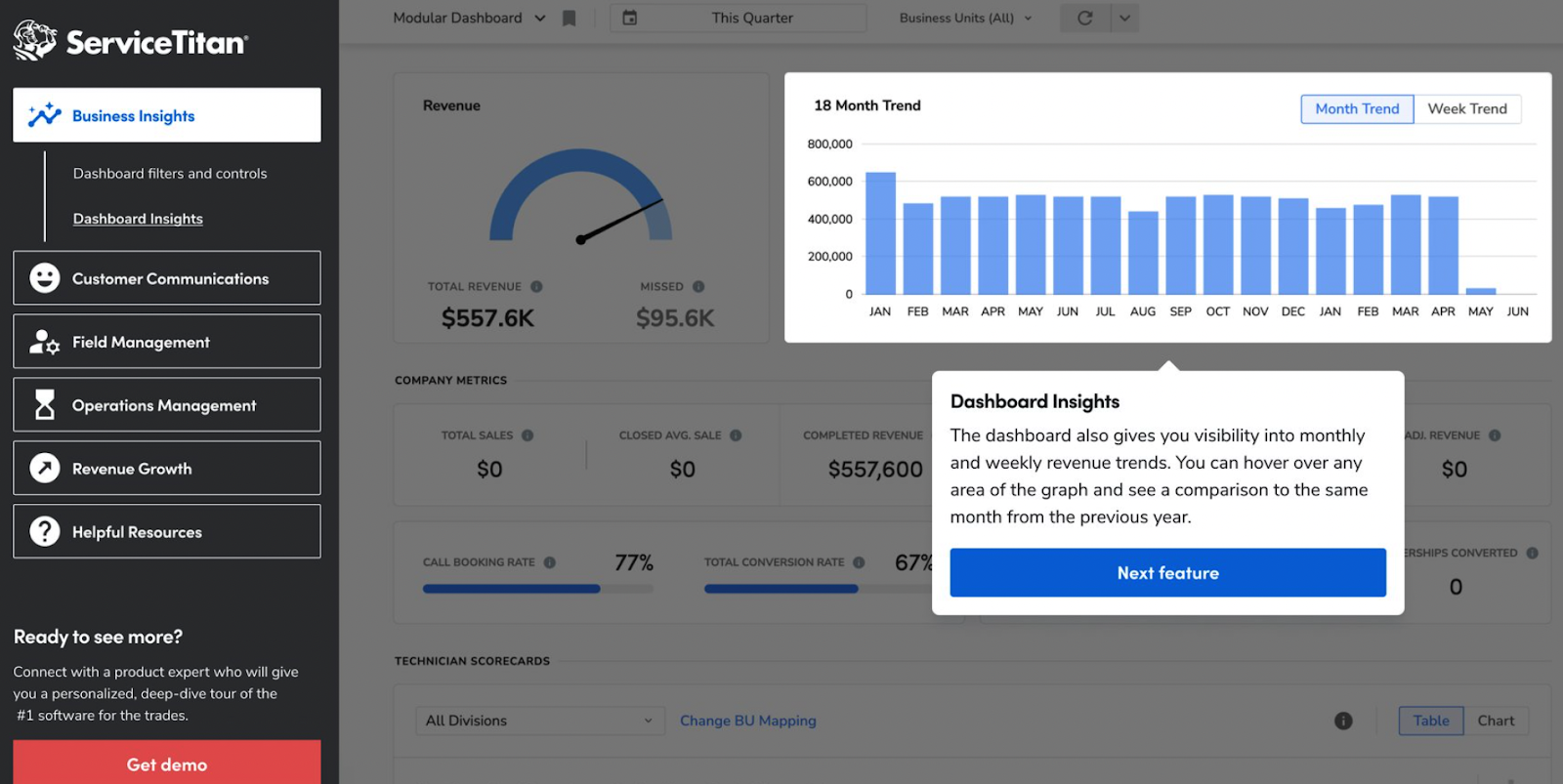Click info icon next to Adj. Revenue

coord(1495,435)
